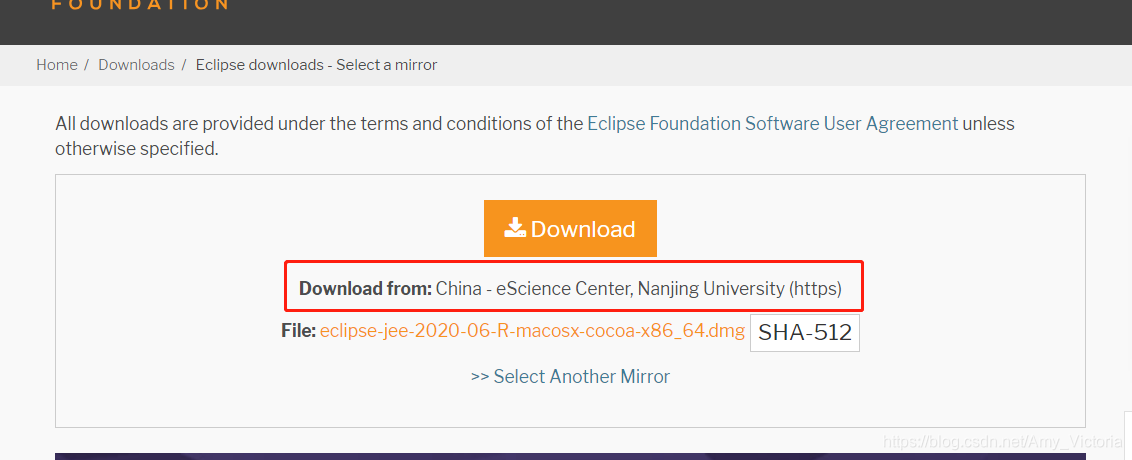The height and width of the screenshot is (460, 1132).
Task: Choose Select Another Mirror link text
Action: [x=582, y=376]
